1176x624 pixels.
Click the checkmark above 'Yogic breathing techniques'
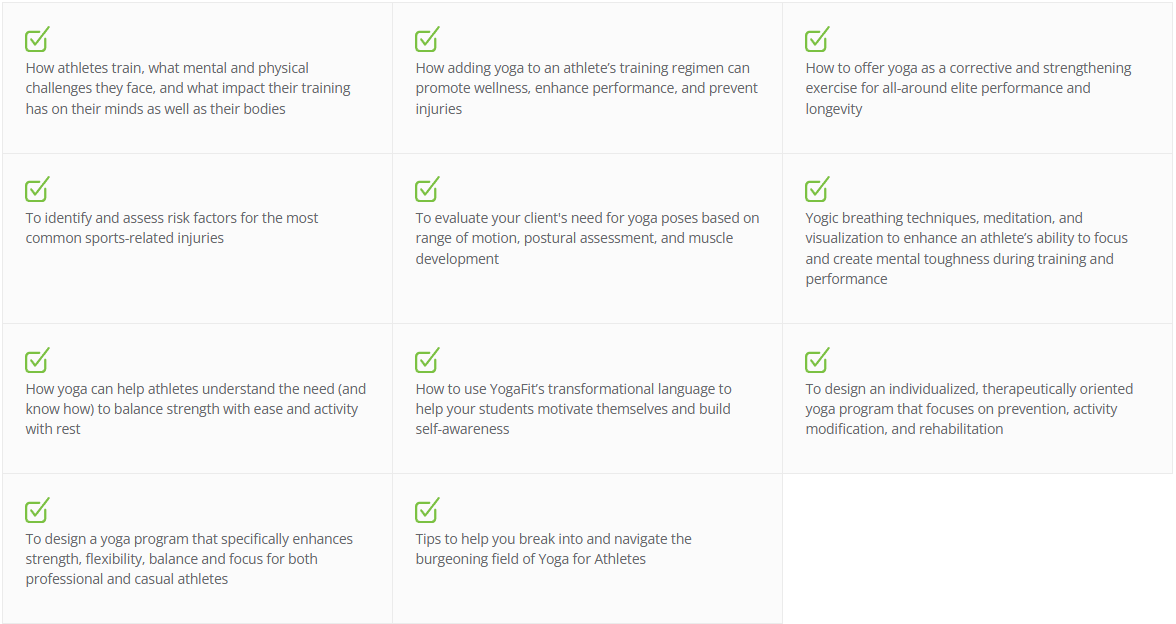coord(817,189)
